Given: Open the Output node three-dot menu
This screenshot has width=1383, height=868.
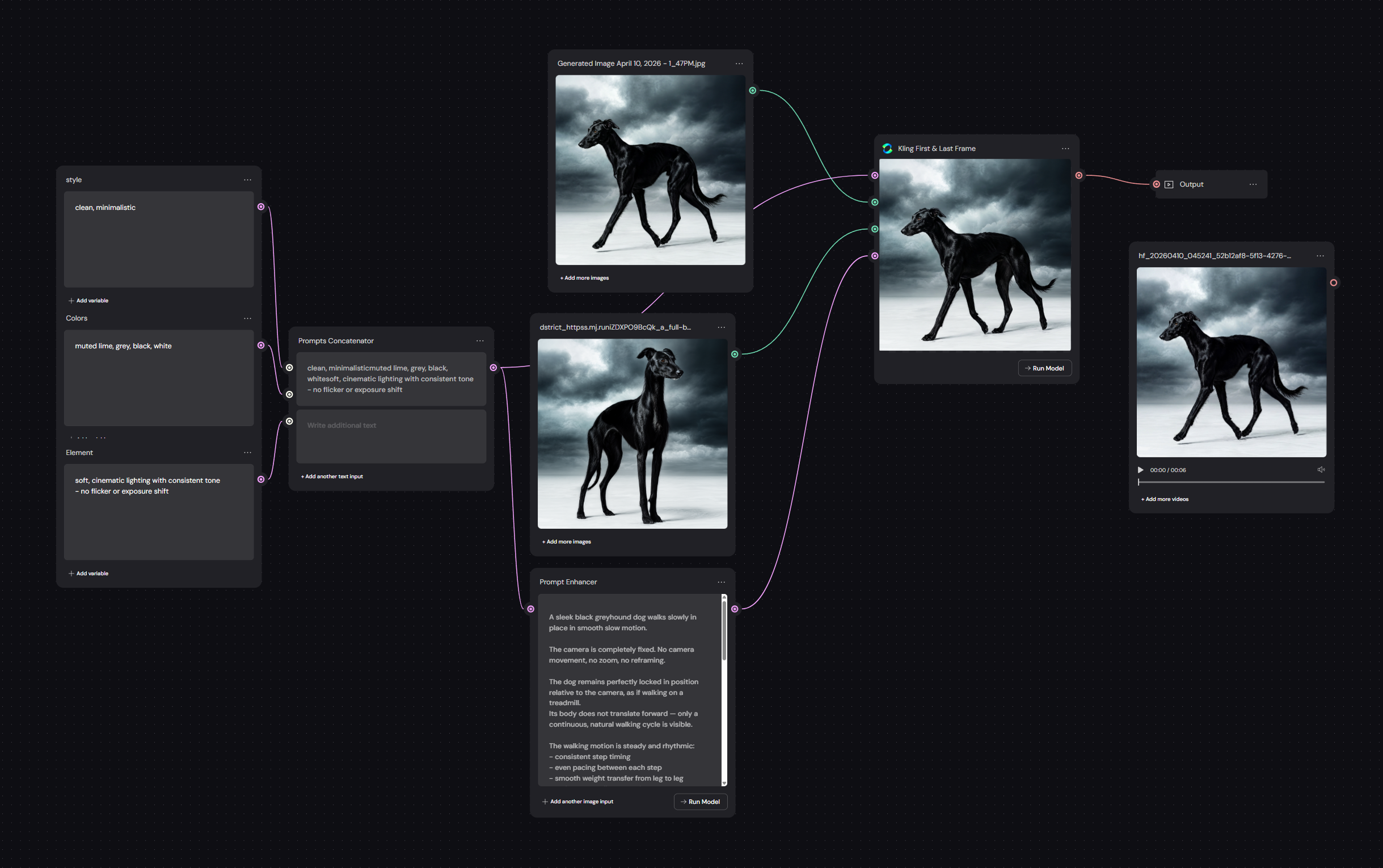Looking at the screenshot, I should 1253,184.
